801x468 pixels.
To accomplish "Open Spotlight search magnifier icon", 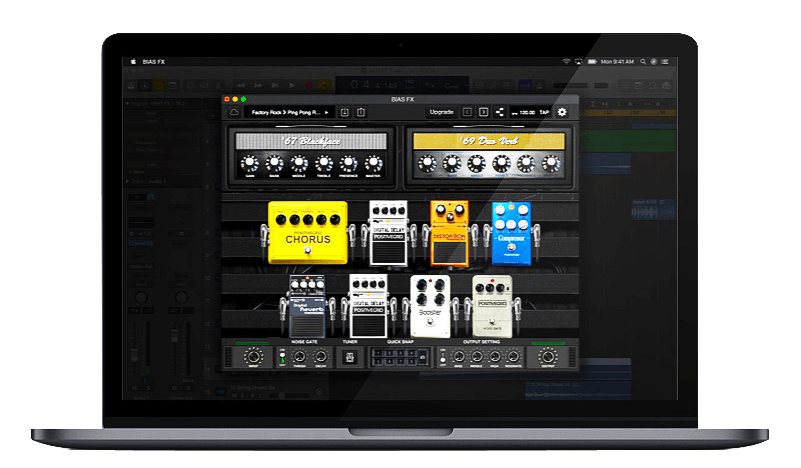I will point(643,62).
